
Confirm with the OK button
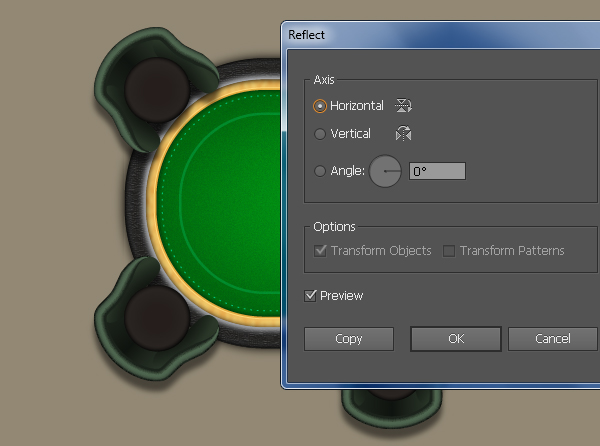point(456,339)
